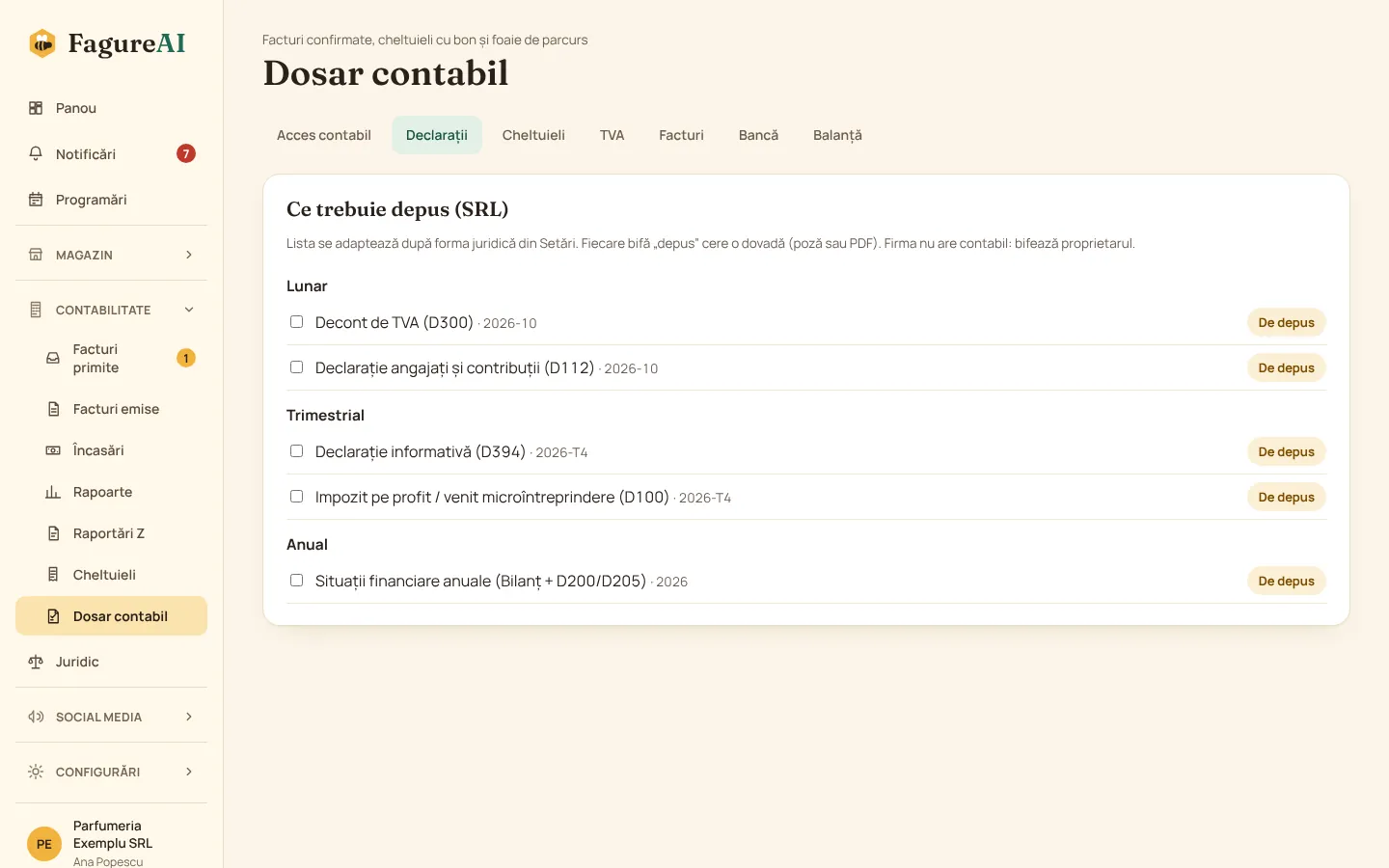Open the Facturi tab

[681, 135]
